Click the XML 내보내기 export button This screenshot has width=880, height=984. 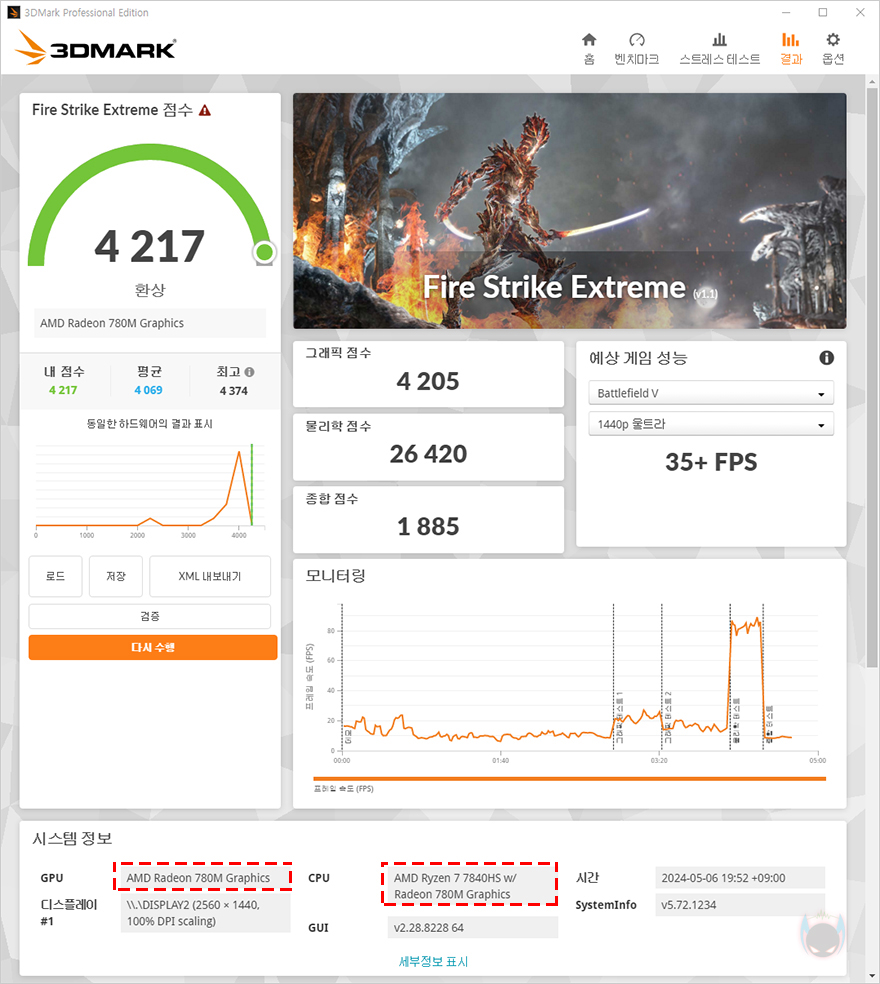[210, 576]
